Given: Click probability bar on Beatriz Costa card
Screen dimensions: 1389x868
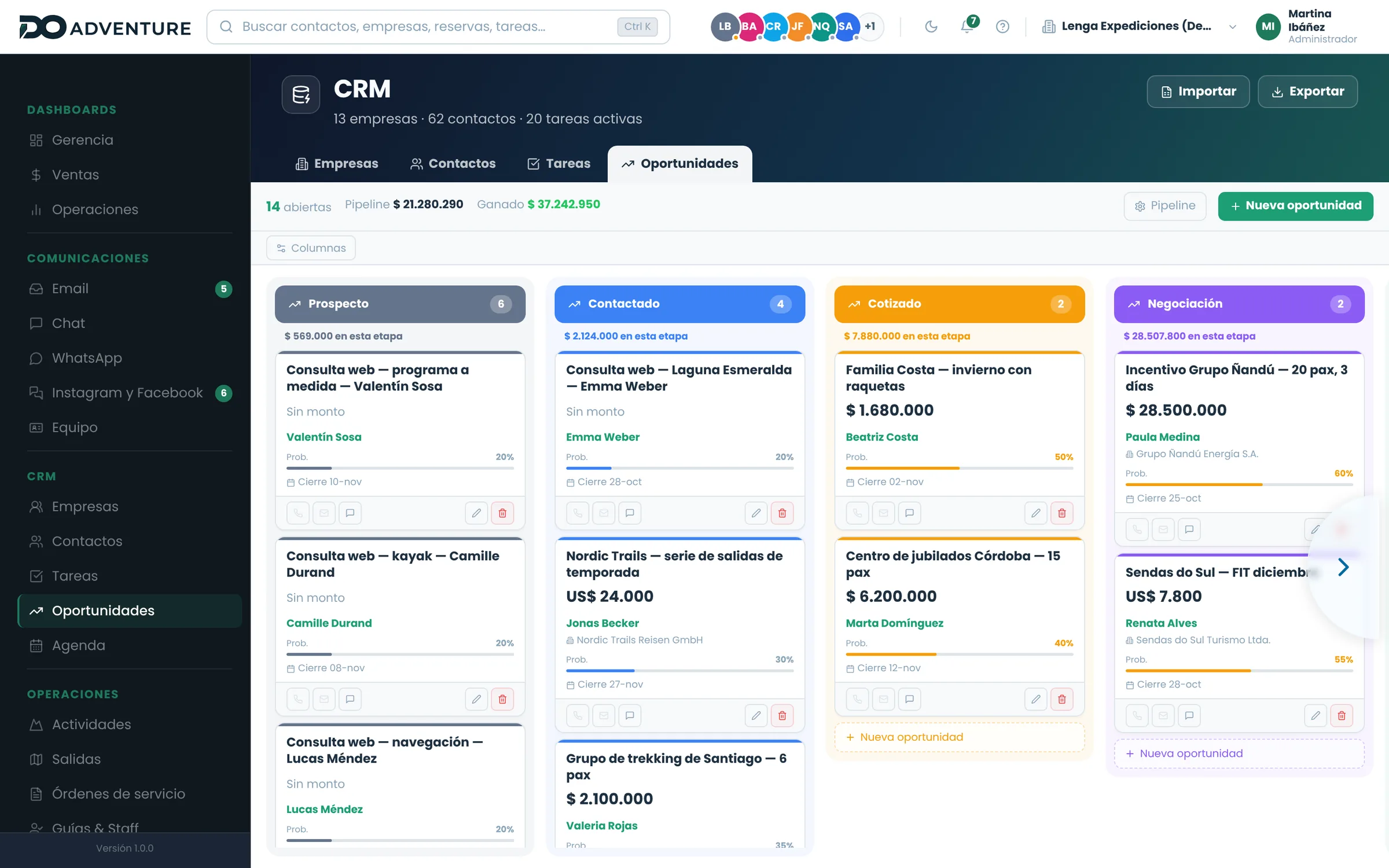Looking at the screenshot, I should point(959,468).
